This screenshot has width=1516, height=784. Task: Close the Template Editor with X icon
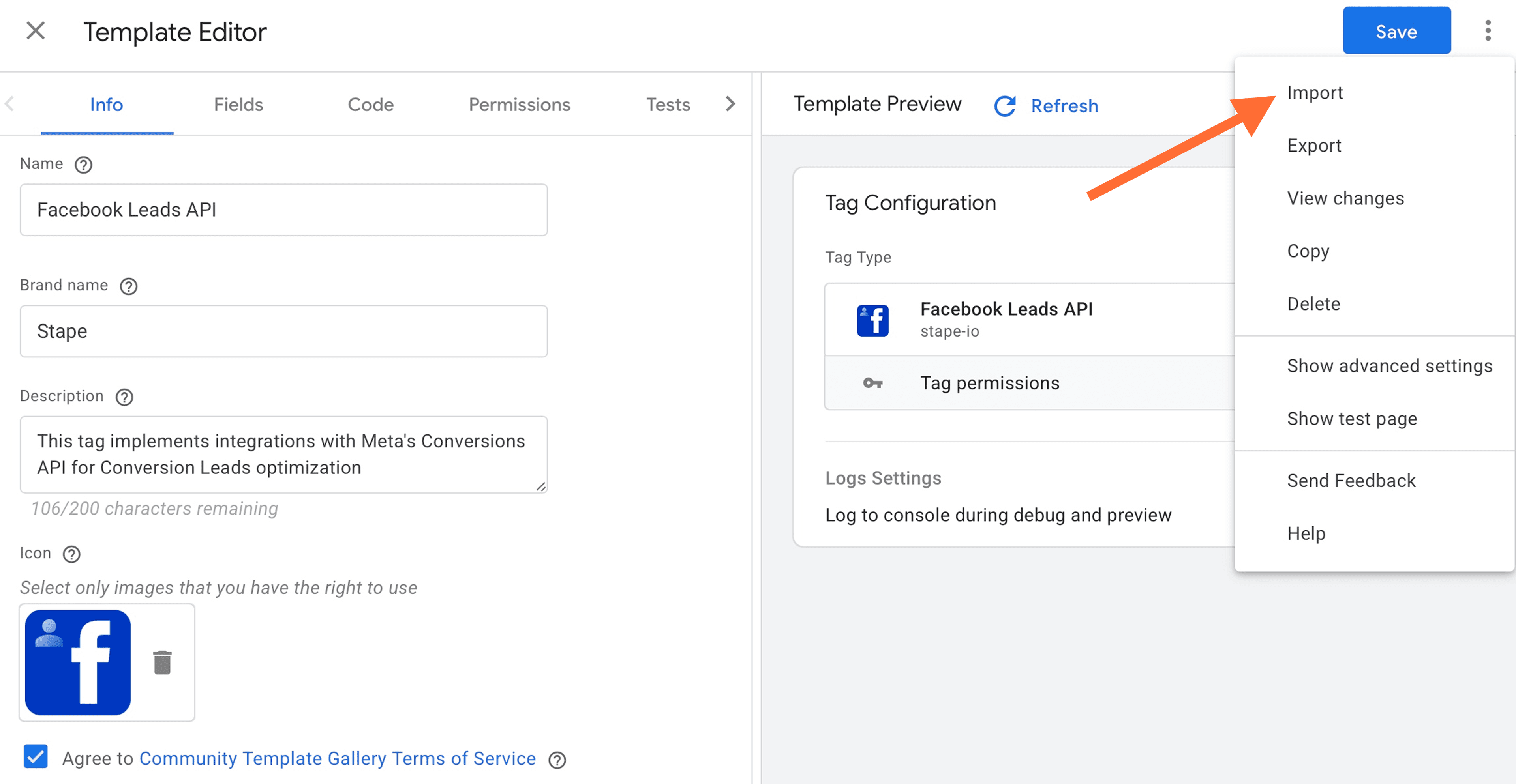35,31
